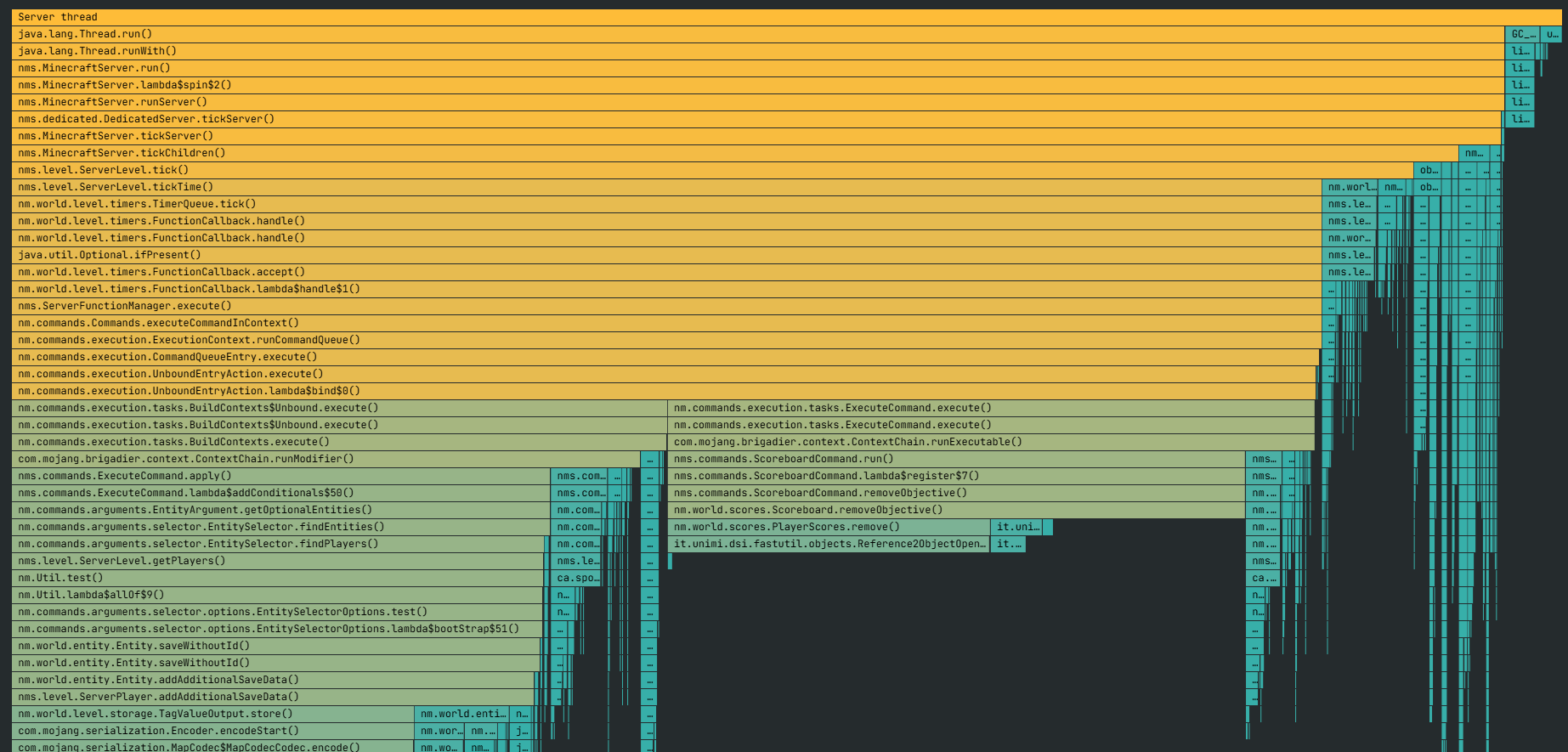Select java.util.Optional.ifPresent() frame

666,255
